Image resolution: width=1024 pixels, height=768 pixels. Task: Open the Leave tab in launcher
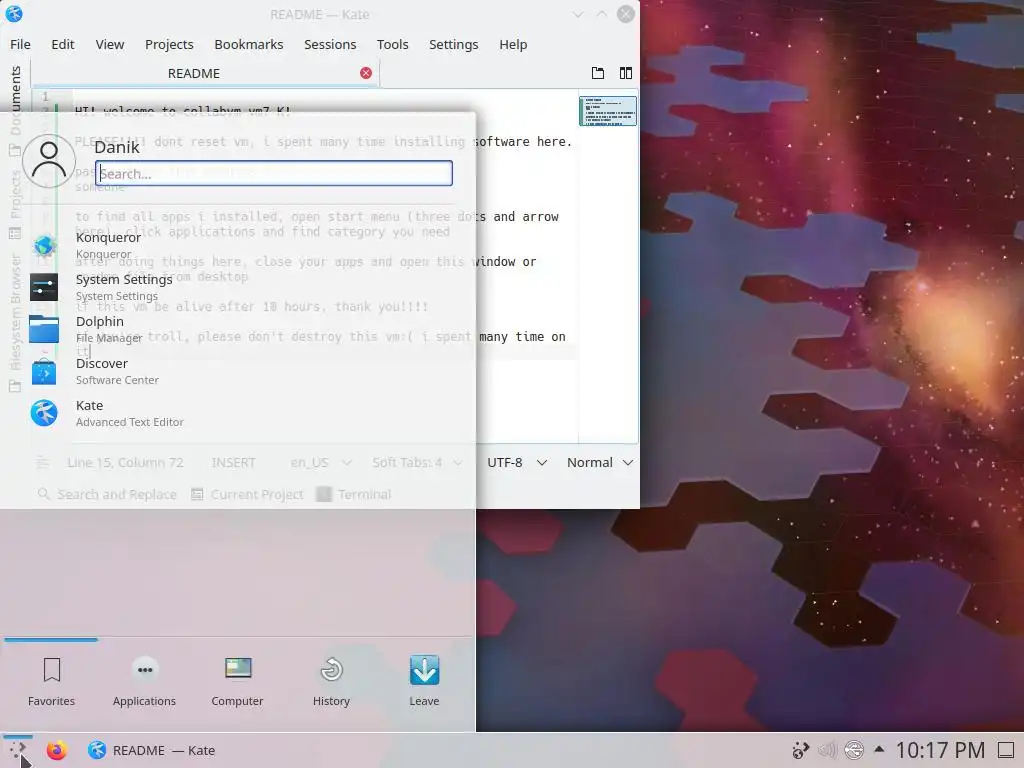coord(424,682)
